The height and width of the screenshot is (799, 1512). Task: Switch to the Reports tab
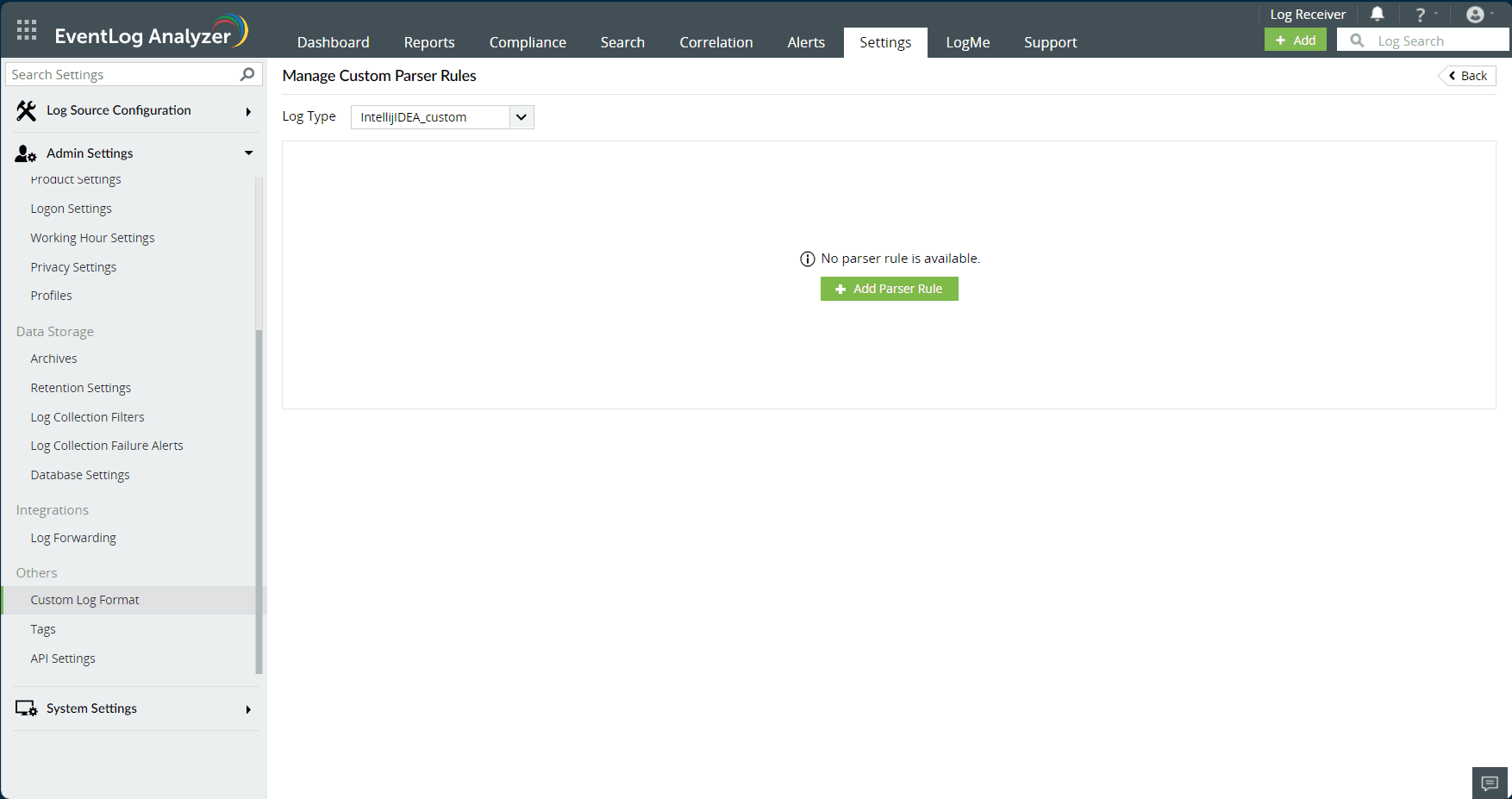click(429, 42)
